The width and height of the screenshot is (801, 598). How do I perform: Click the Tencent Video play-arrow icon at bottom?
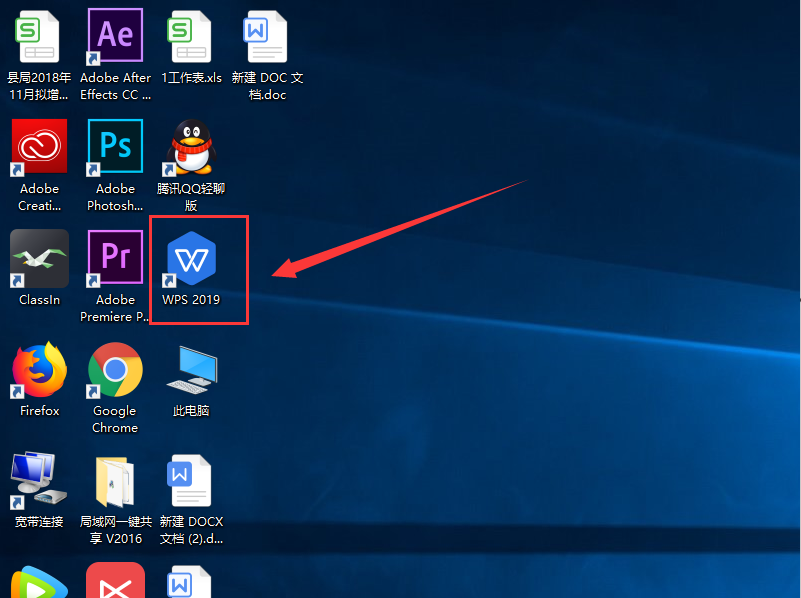39,582
